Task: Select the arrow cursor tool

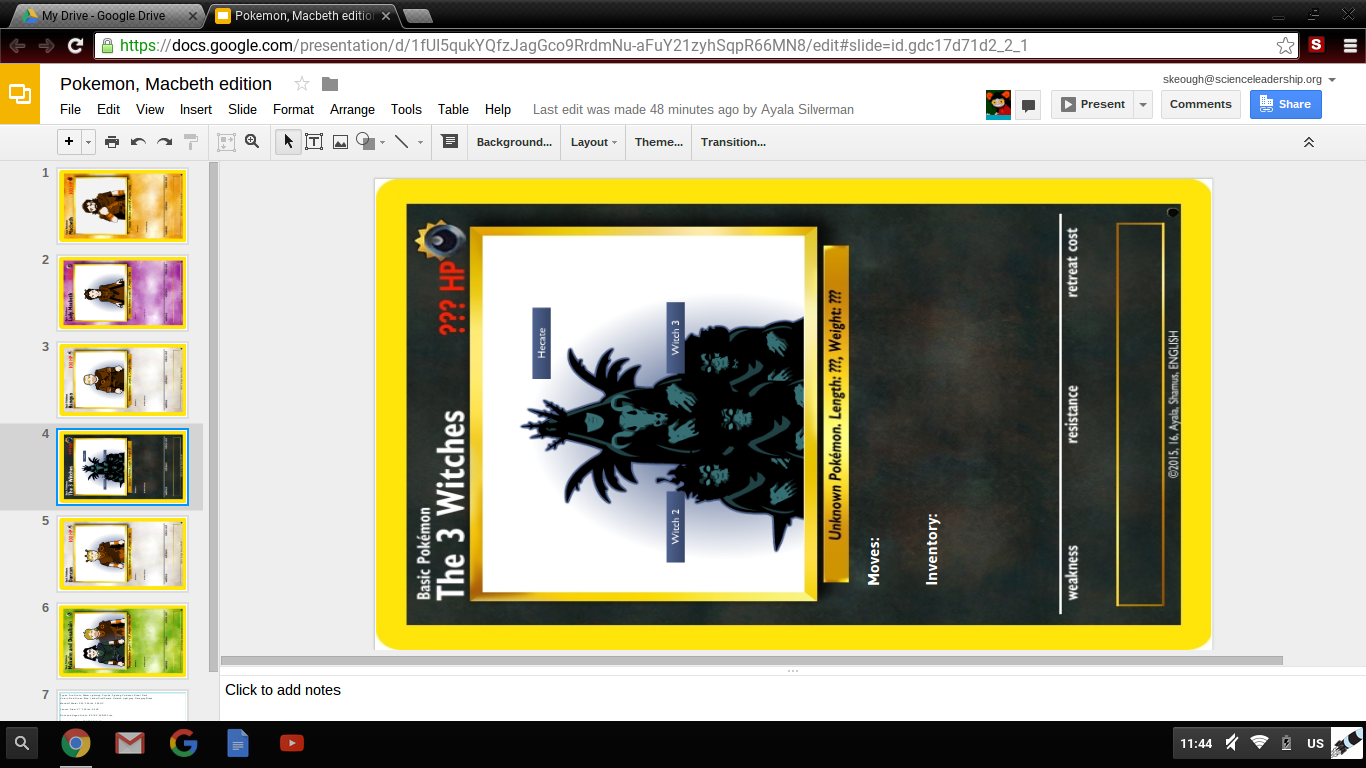Action: (288, 142)
